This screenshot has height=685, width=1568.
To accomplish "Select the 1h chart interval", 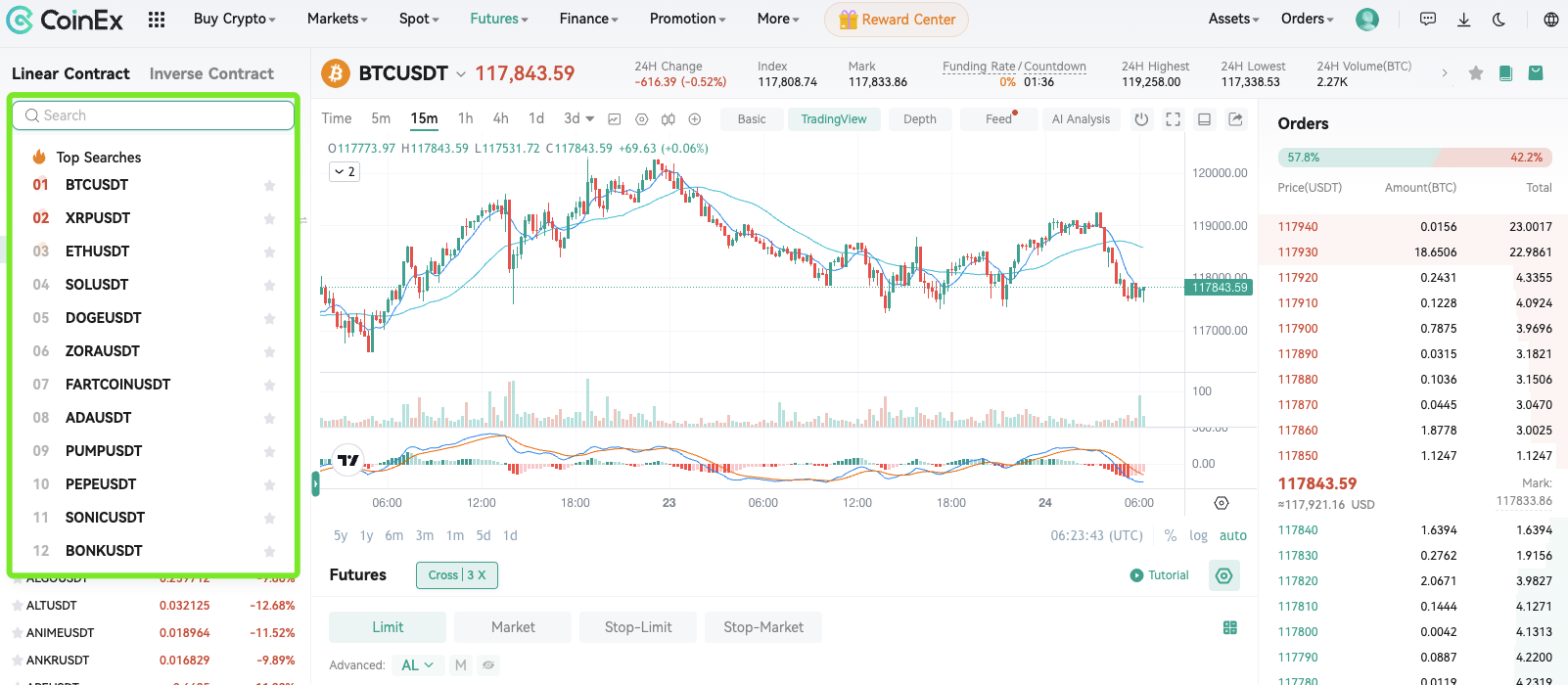I will click(466, 118).
